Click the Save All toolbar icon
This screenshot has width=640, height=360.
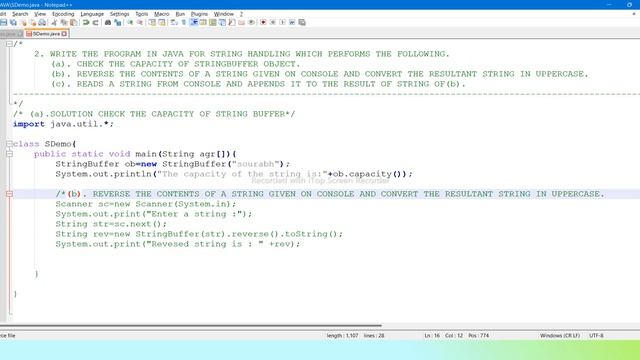13,22
